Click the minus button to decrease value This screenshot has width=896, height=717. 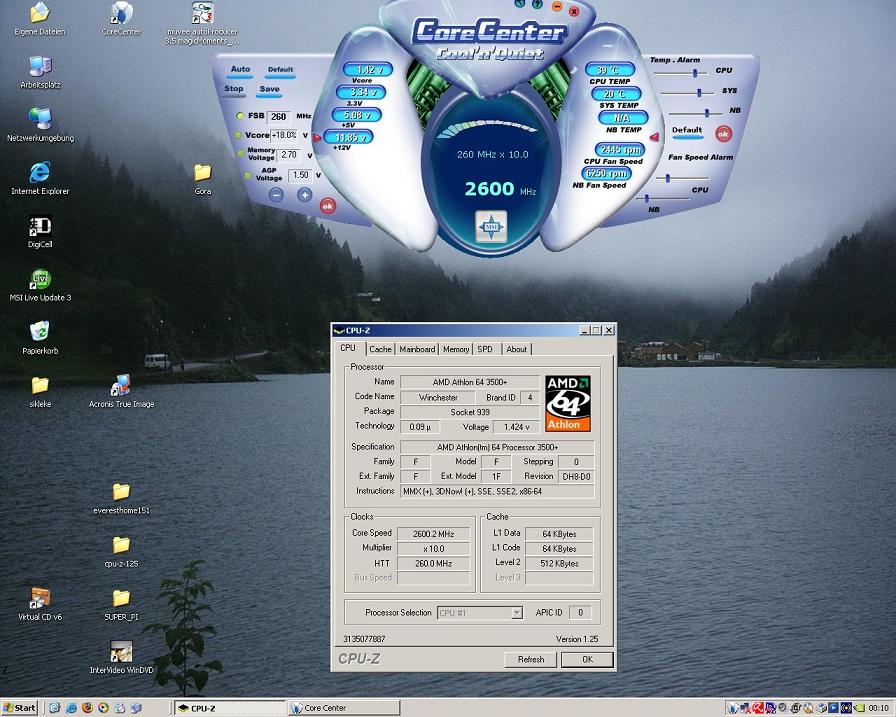[x=276, y=195]
